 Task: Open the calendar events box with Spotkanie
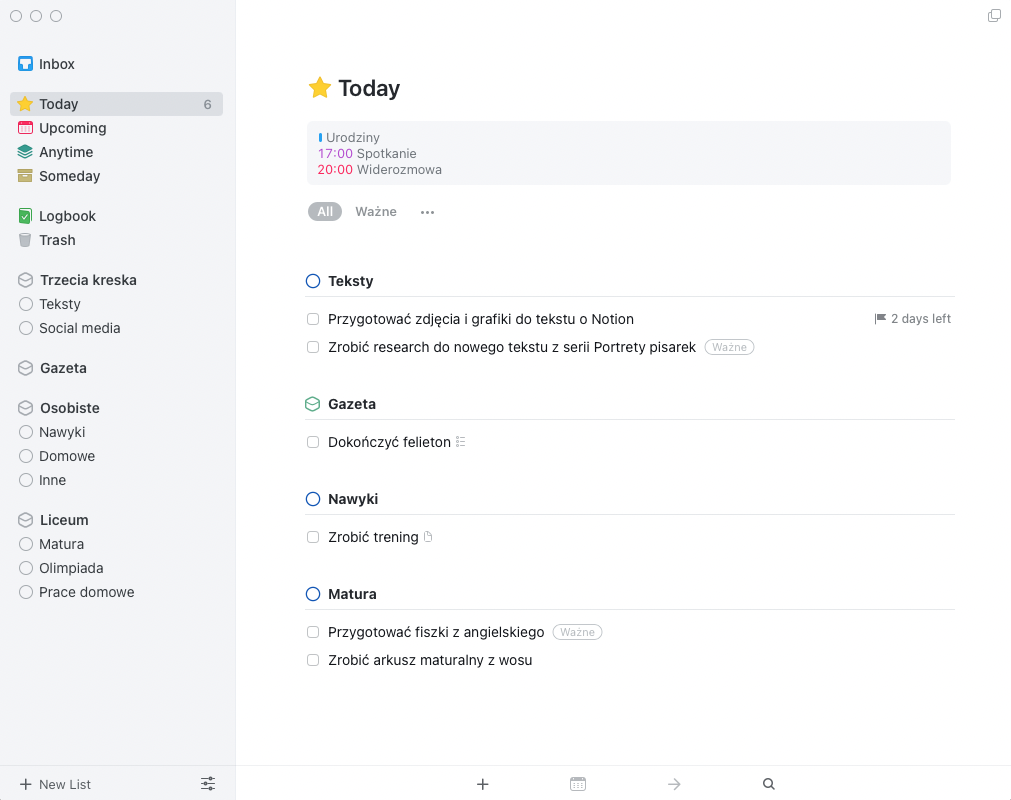coord(628,153)
